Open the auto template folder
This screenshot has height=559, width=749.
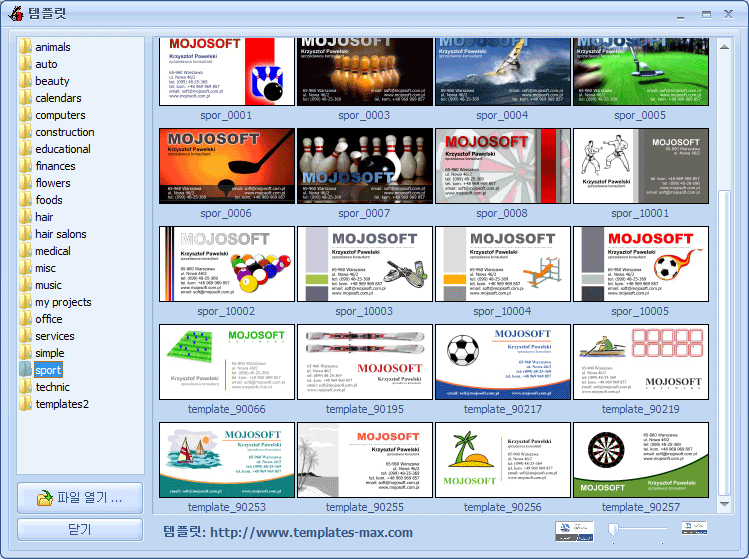(x=46, y=64)
